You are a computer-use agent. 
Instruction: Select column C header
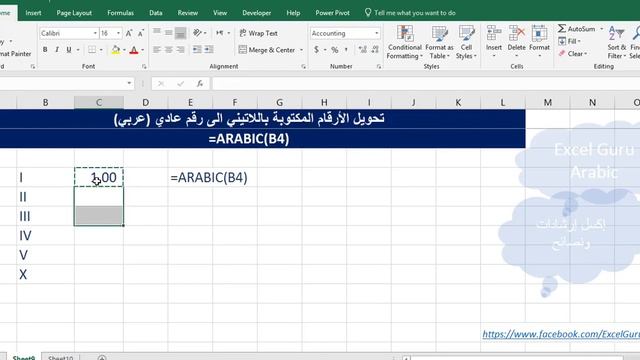point(99,102)
